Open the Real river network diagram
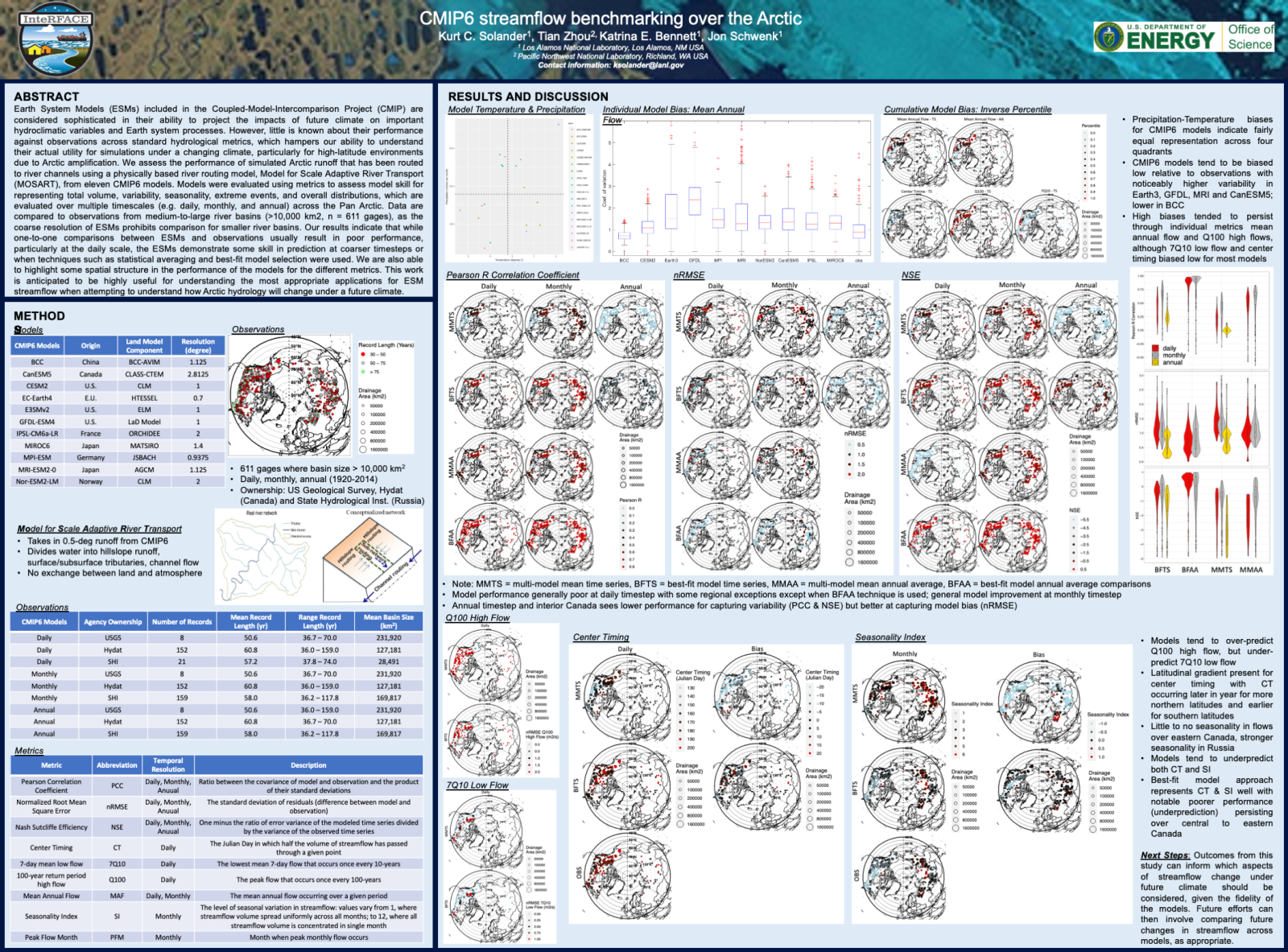The image size is (1288, 952). coord(264,555)
